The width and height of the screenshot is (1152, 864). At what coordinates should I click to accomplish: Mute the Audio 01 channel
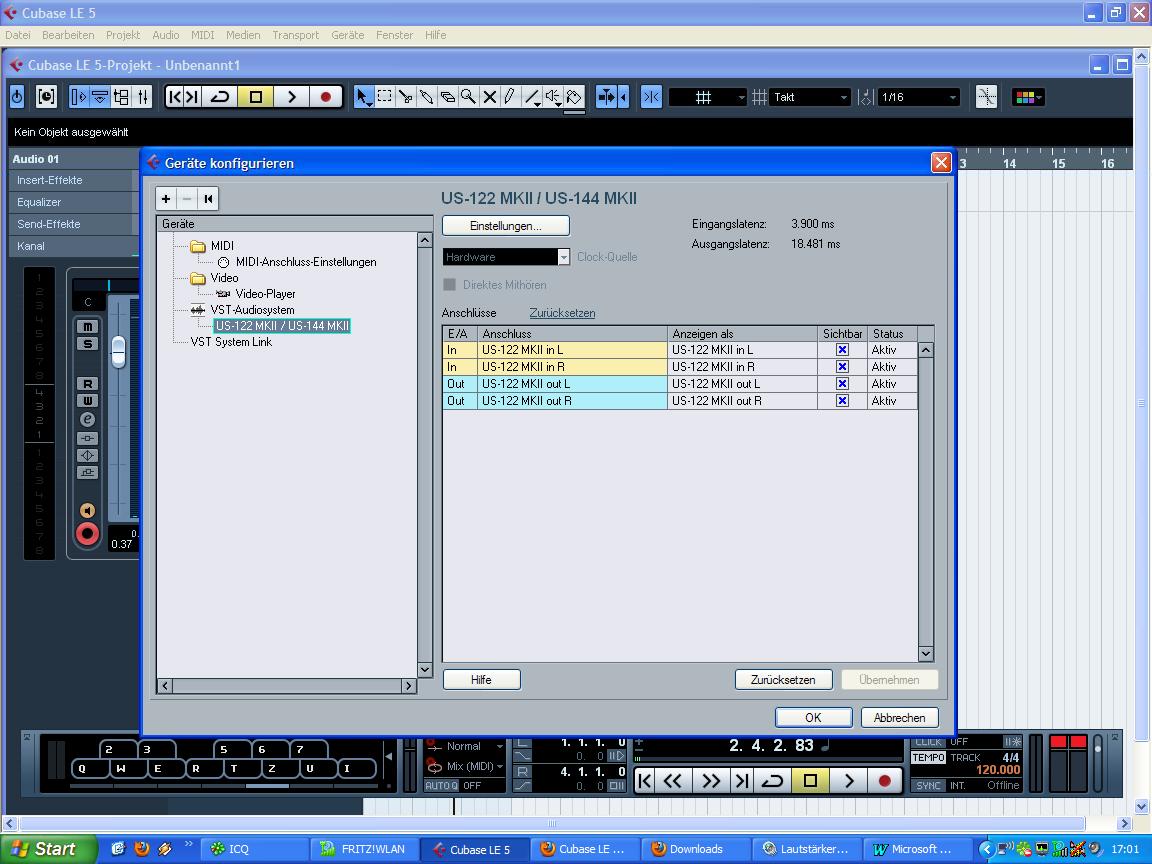(87, 326)
